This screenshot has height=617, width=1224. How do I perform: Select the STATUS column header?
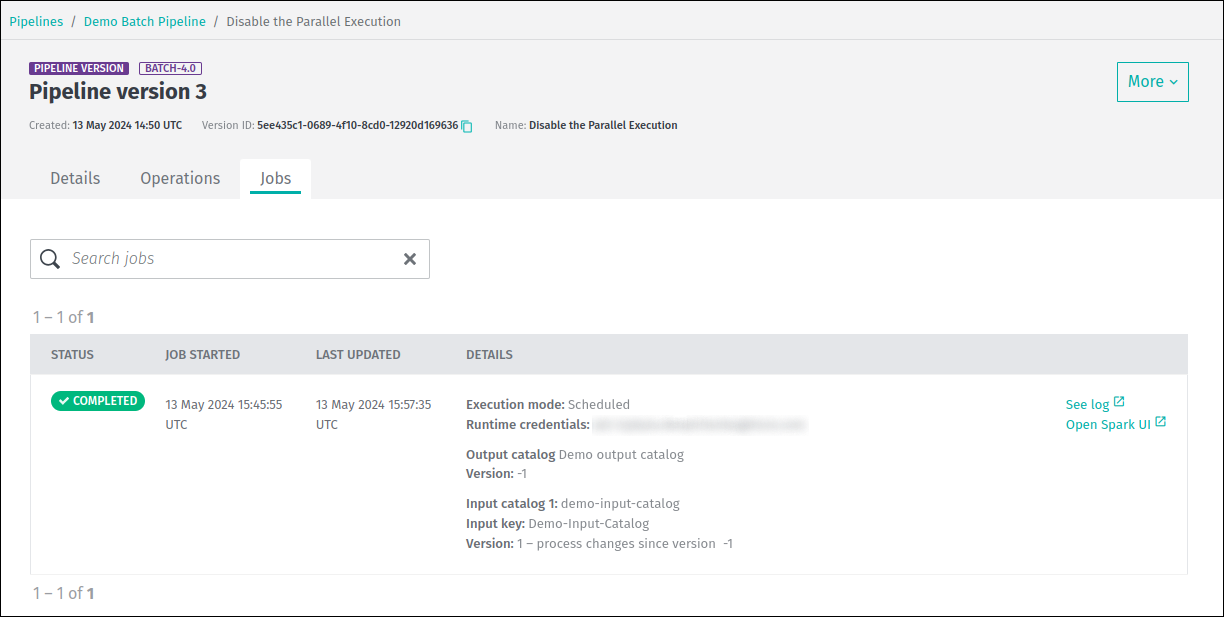71,354
